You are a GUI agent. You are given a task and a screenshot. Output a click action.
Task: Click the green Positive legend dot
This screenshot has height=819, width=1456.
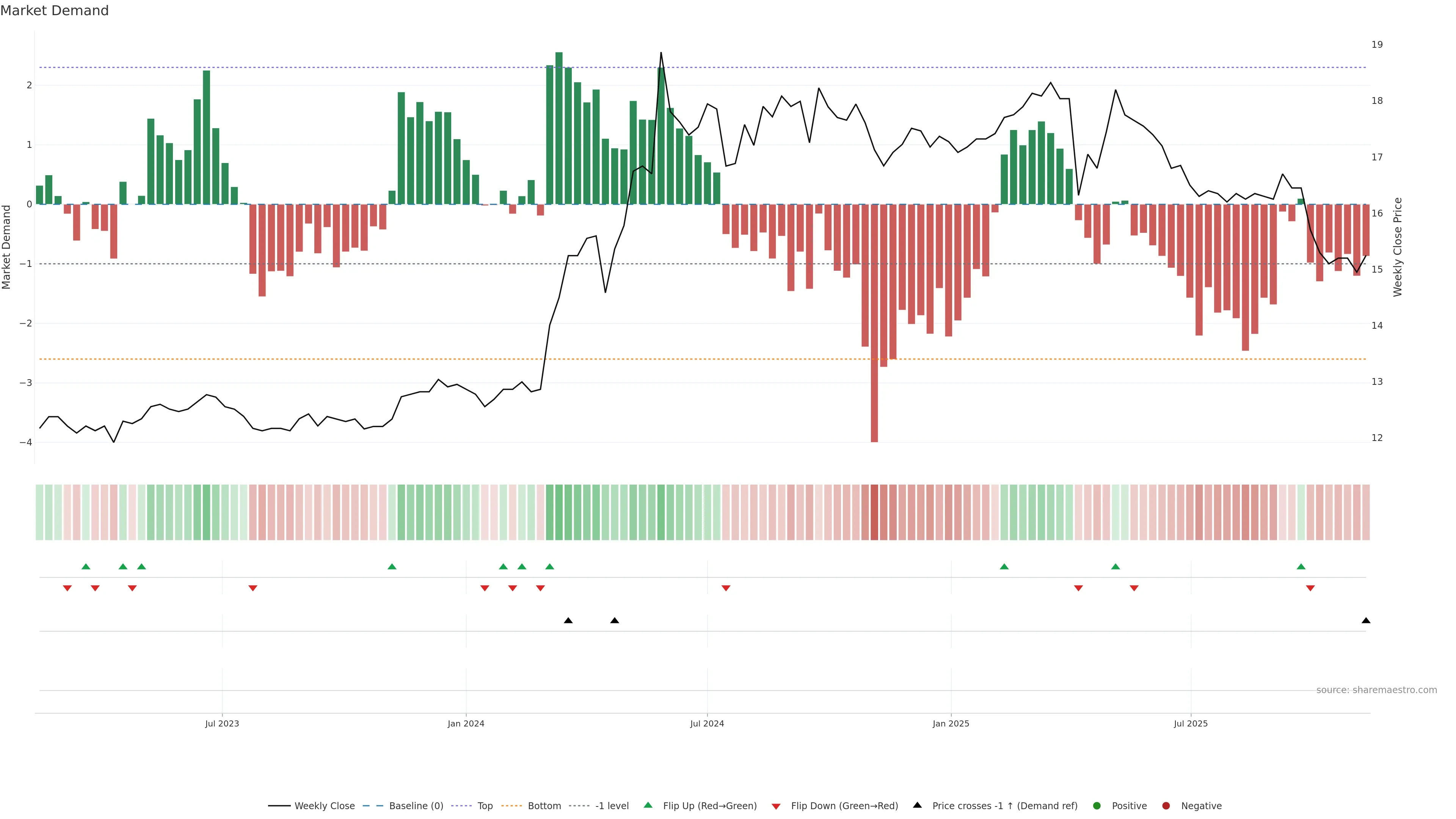tap(1097, 805)
